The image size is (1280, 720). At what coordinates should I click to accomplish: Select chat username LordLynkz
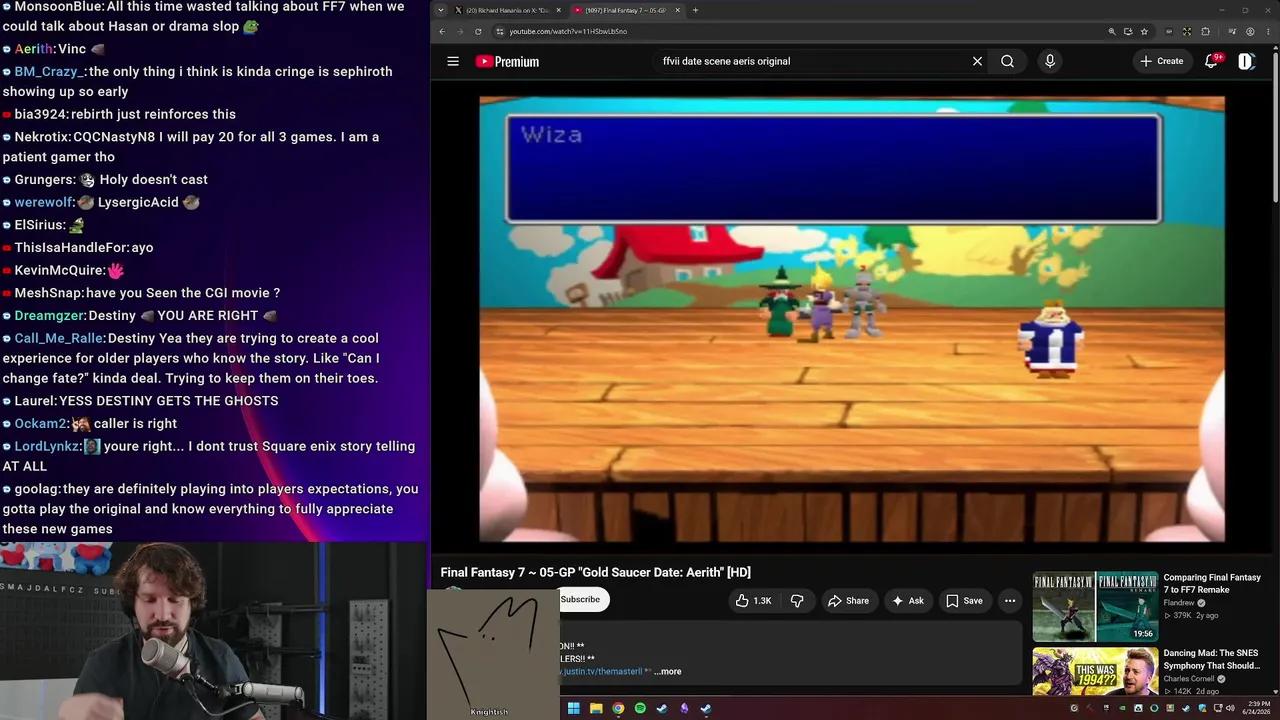[x=47, y=446]
